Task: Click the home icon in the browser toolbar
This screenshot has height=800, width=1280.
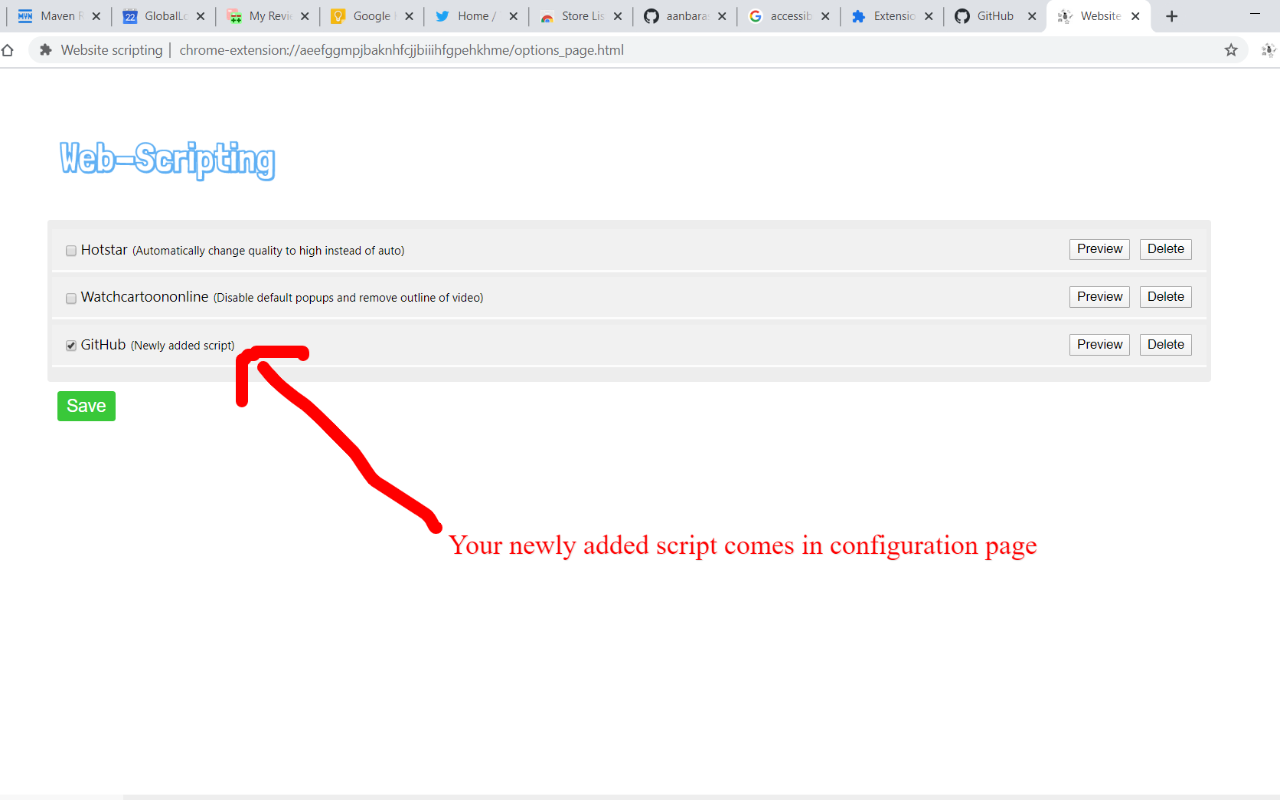Action: click(x=9, y=49)
